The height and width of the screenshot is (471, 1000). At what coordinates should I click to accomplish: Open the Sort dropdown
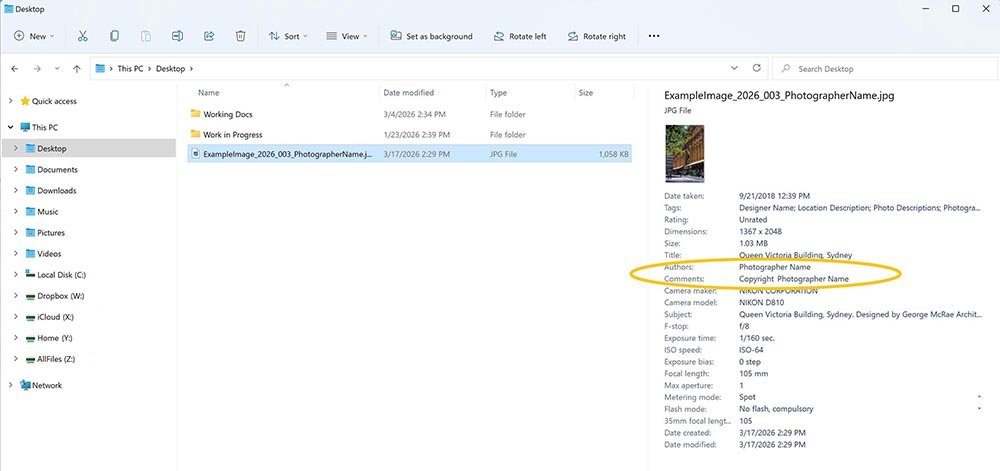[288, 36]
